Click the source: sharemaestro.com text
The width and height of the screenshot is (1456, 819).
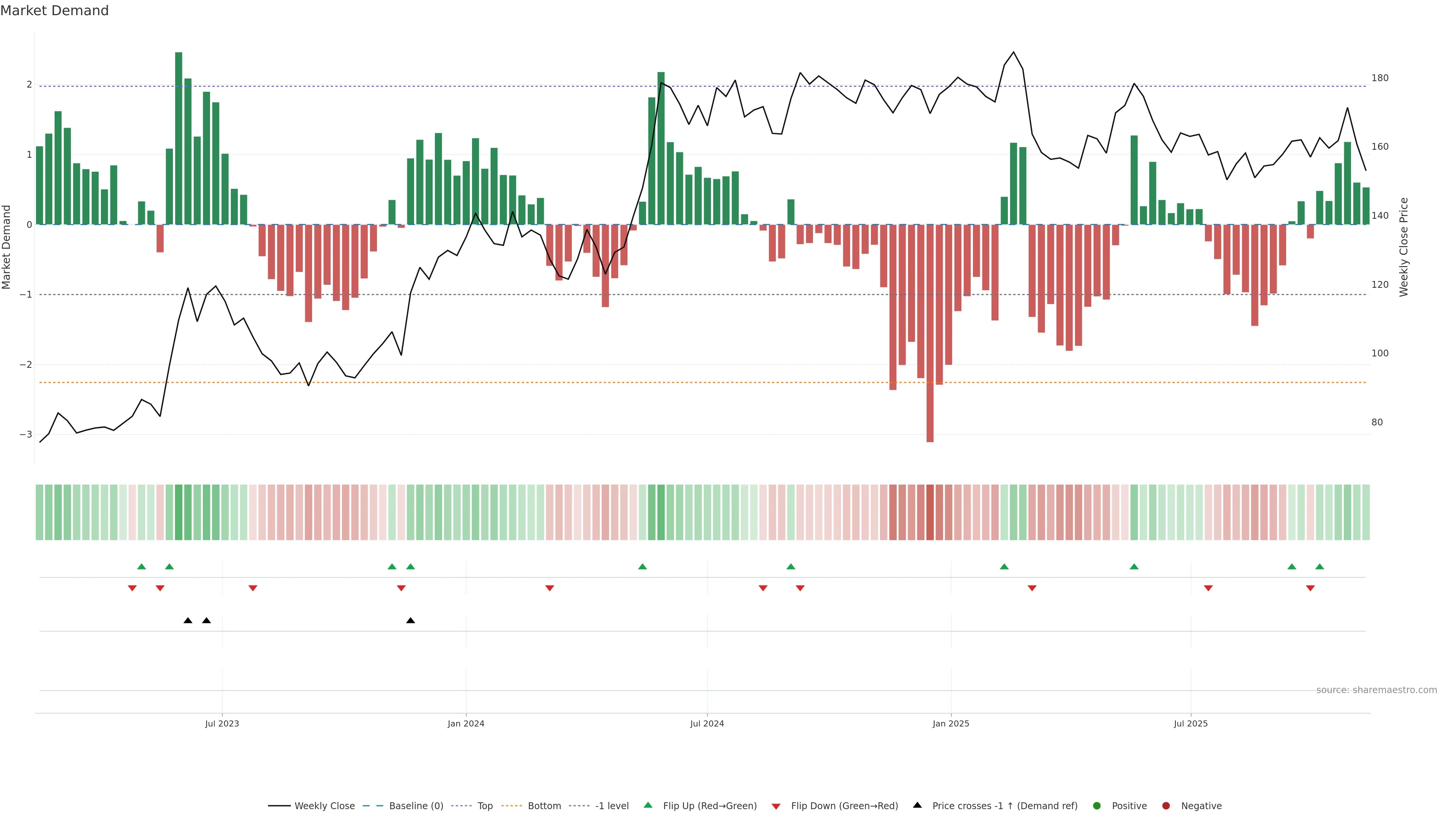tap(1376, 690)
